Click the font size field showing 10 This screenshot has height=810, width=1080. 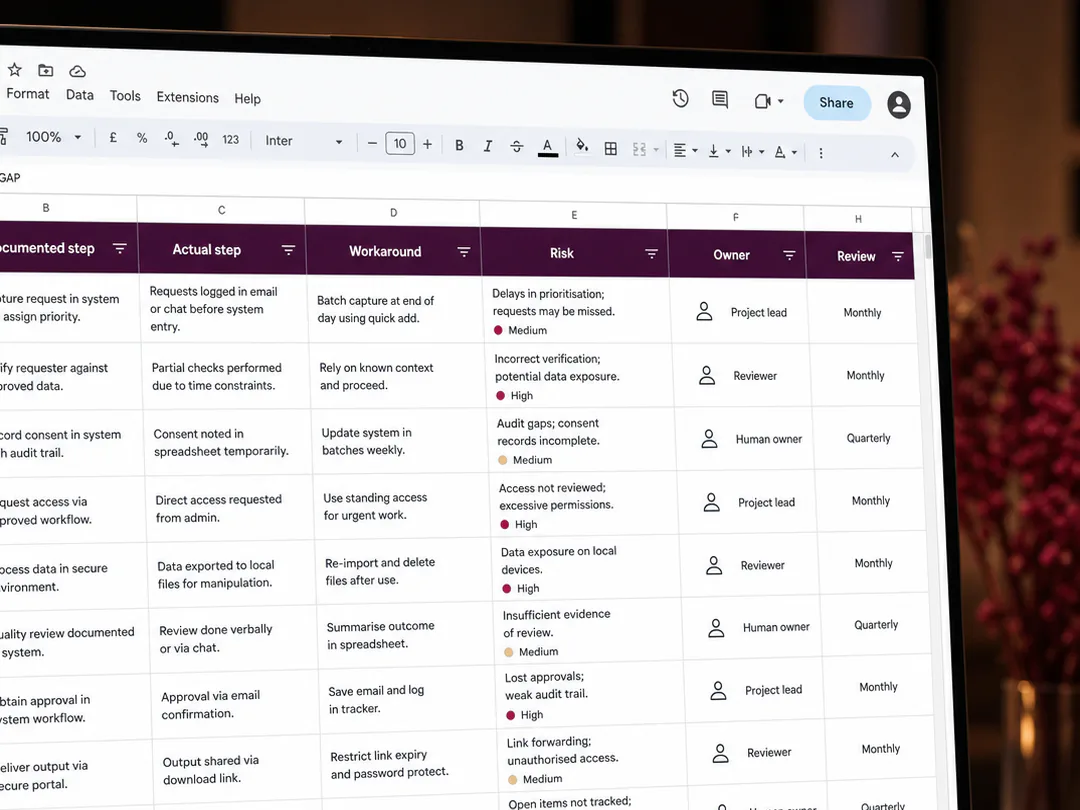click(400, 143)
